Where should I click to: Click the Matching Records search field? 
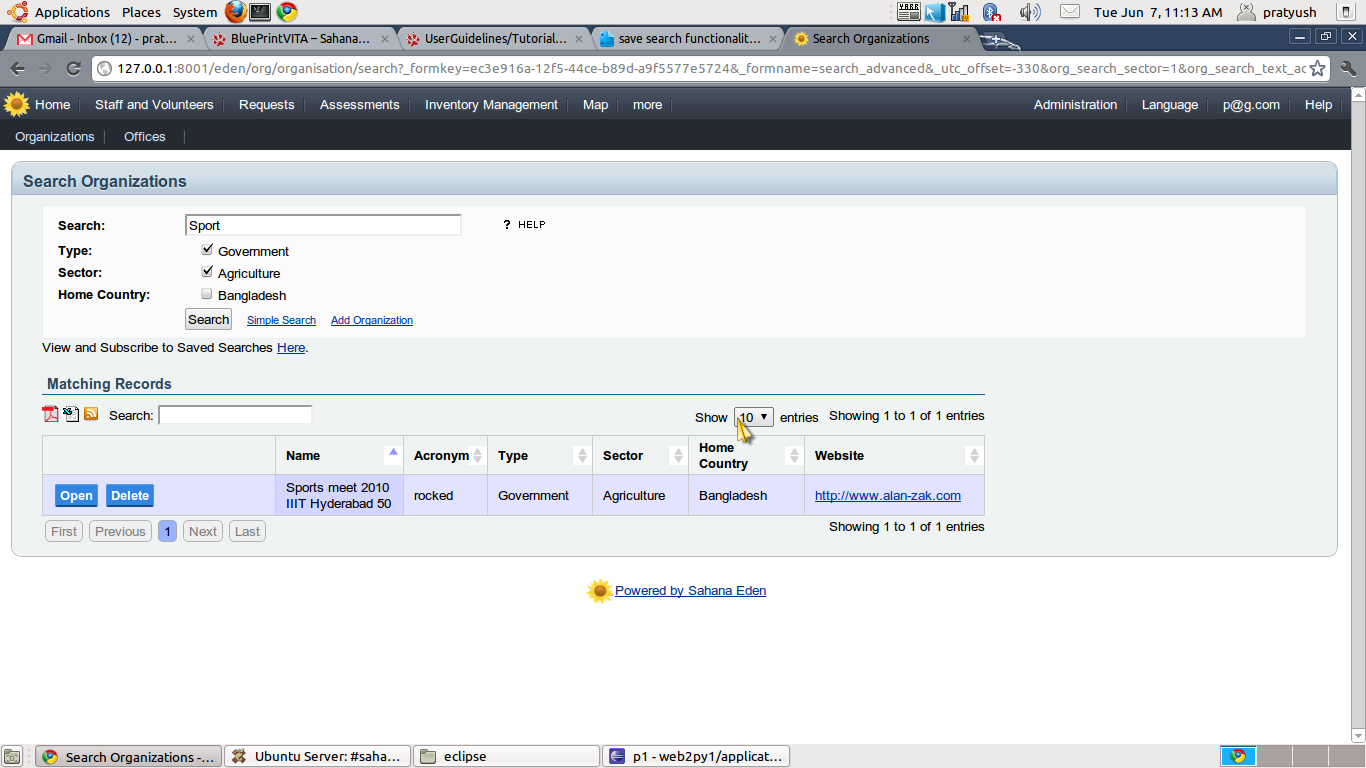coord(235,415)
